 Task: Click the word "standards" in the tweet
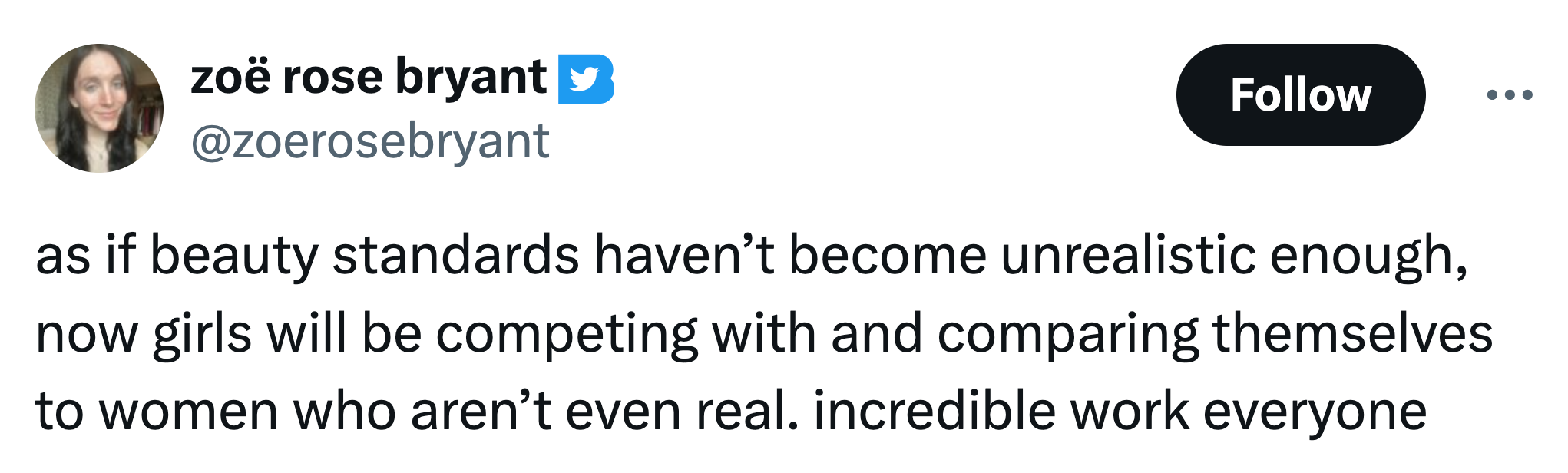coord(456,255)
